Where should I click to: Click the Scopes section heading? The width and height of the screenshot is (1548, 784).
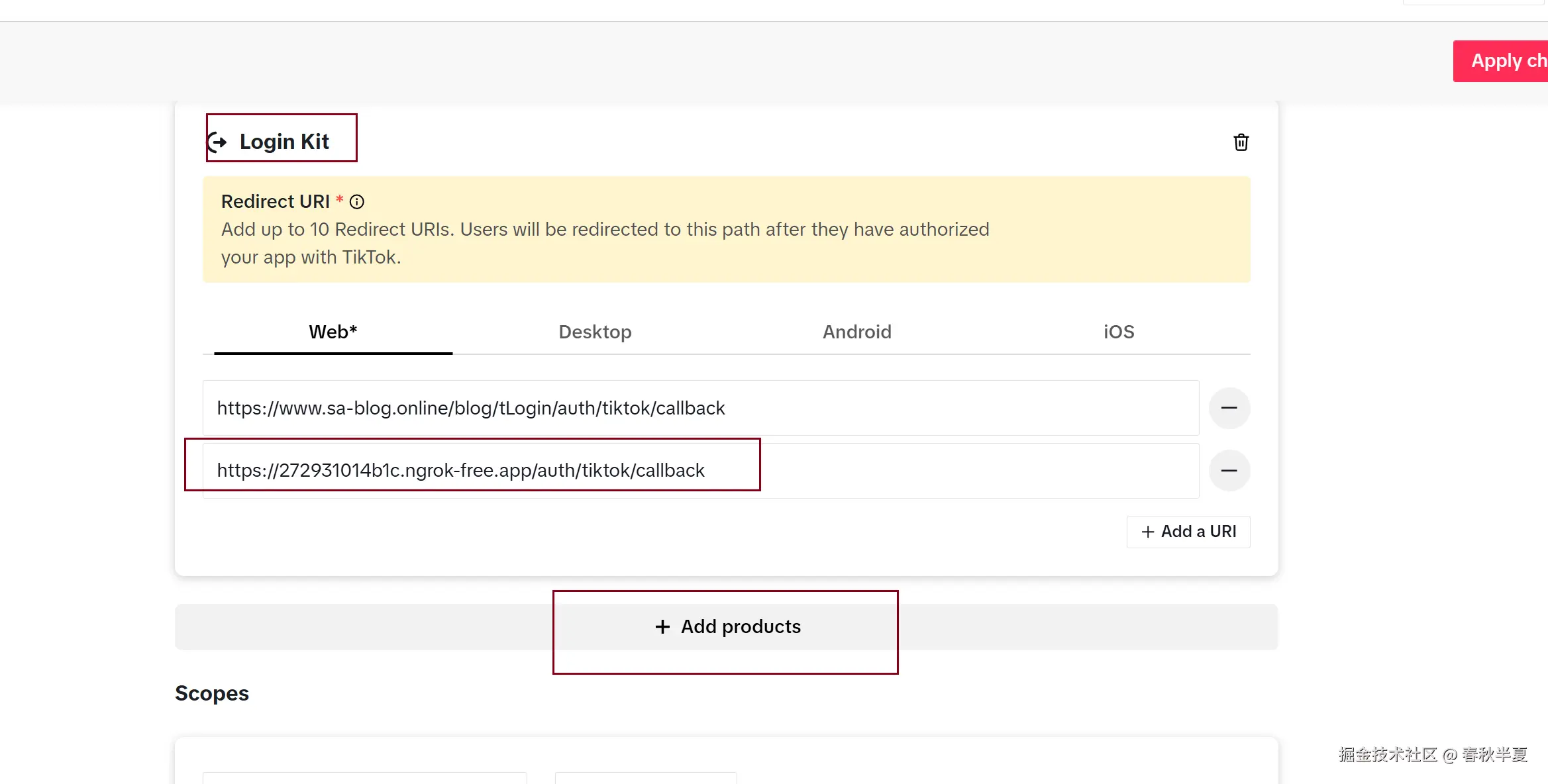pos(211,693)
